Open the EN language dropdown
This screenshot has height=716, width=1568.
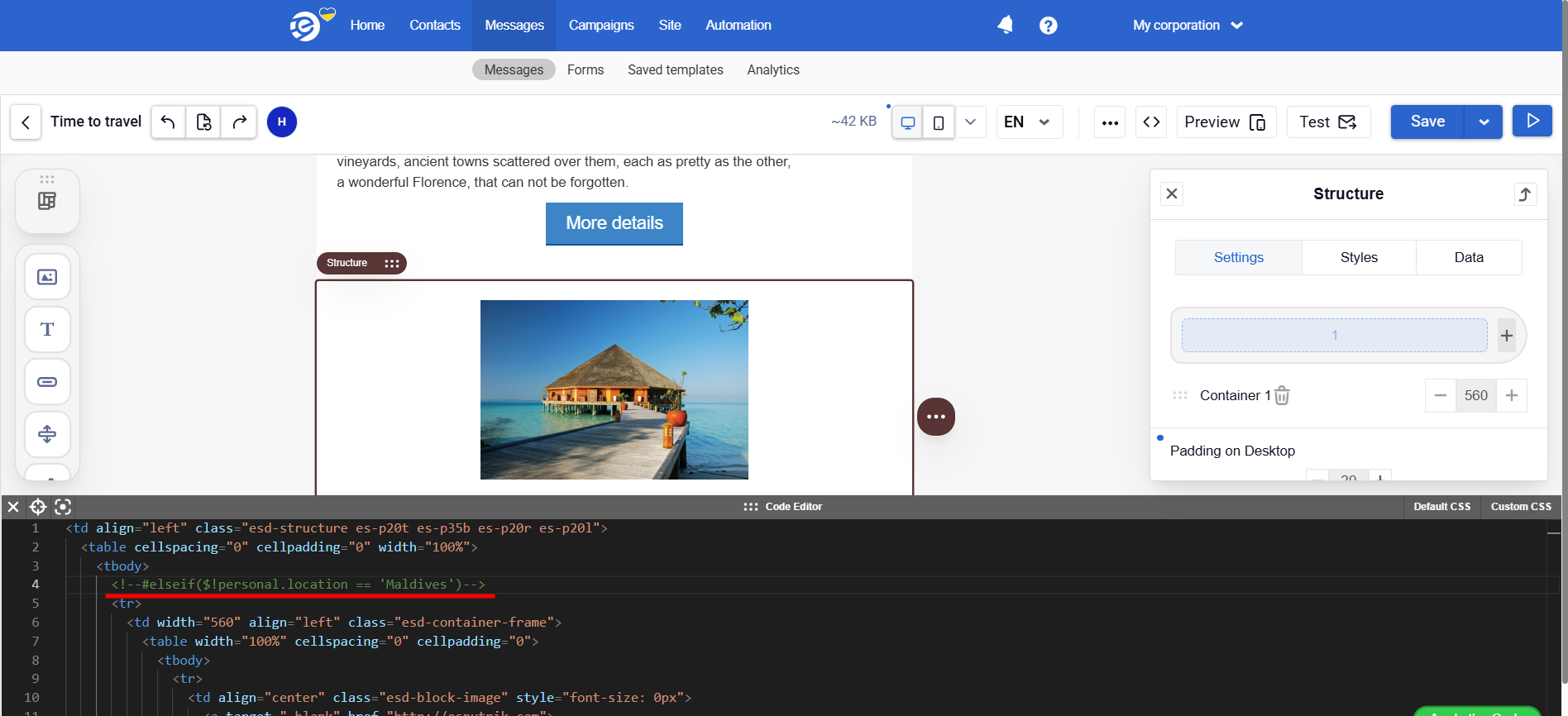click(x=1029, y=122)
